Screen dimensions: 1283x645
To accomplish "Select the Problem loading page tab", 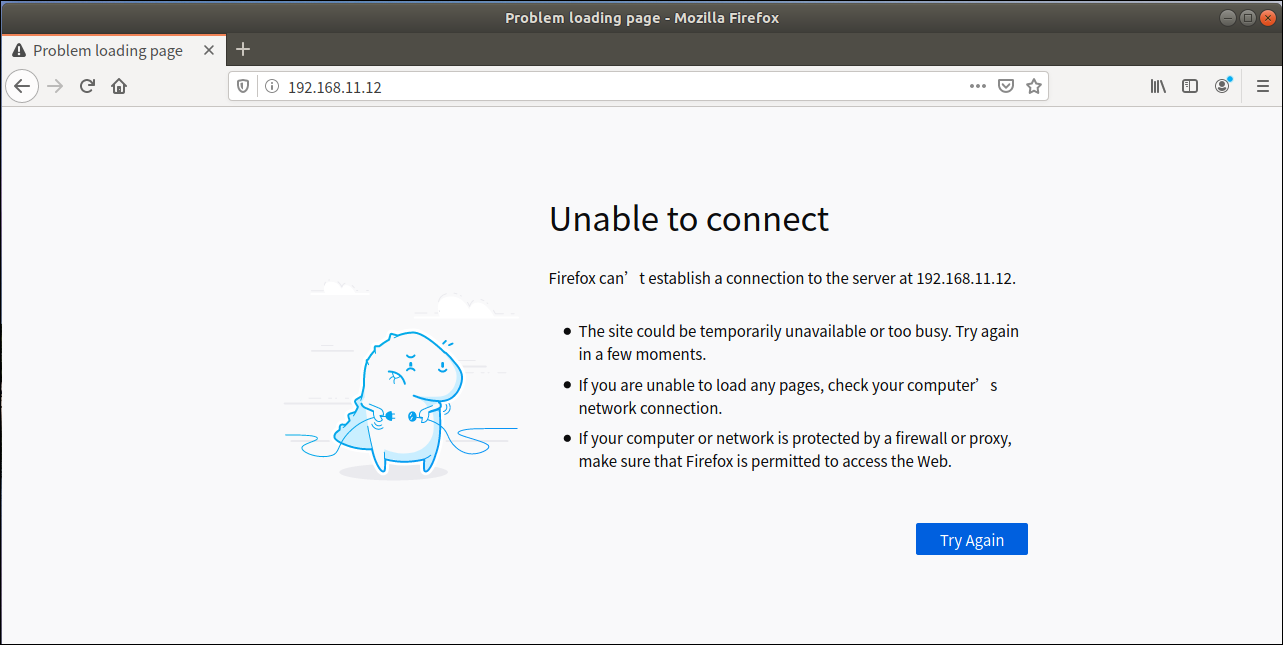I will [x=113, y=50].
